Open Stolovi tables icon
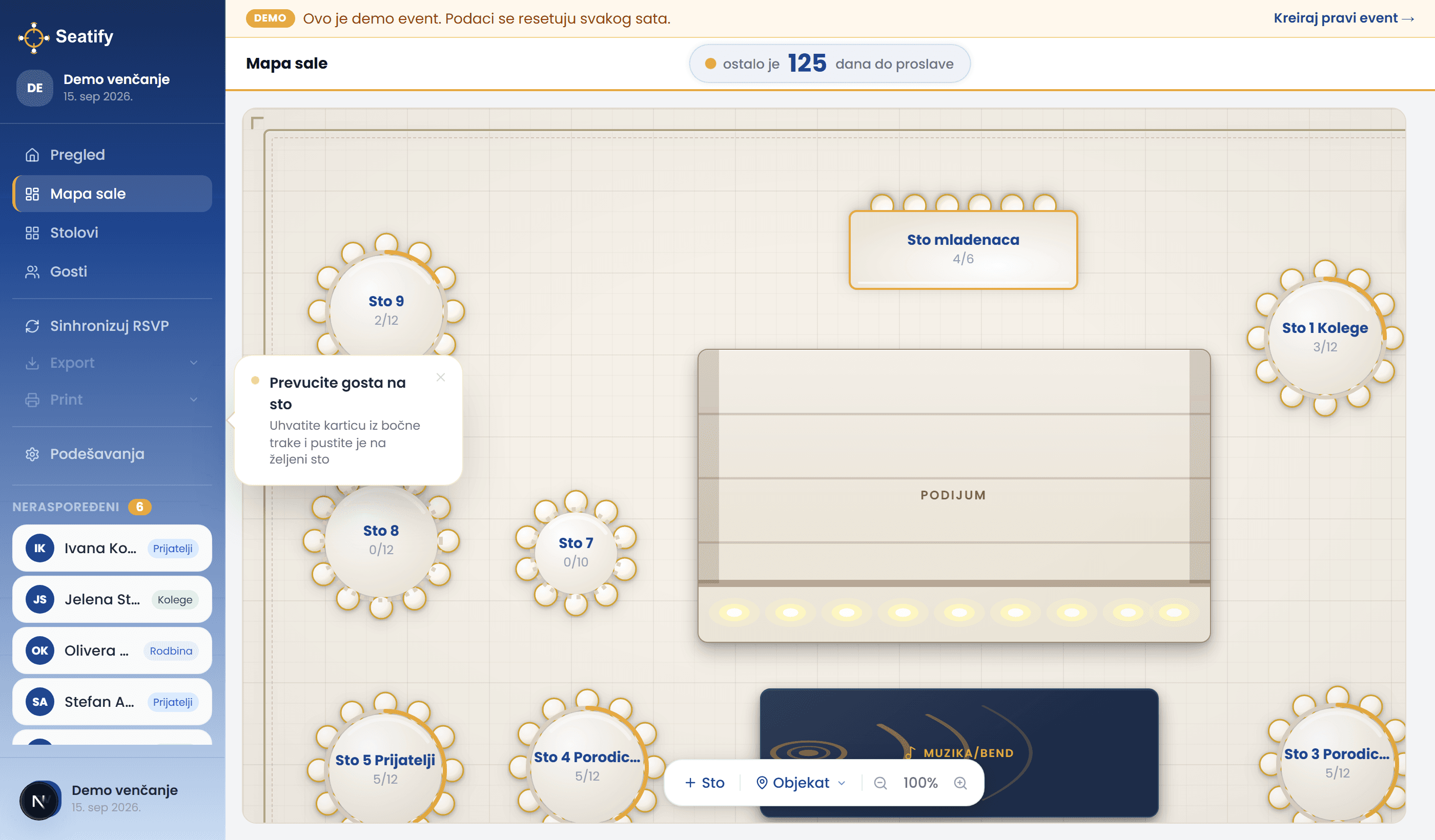This screenshot has width=1435, height=840. [32, 233]
